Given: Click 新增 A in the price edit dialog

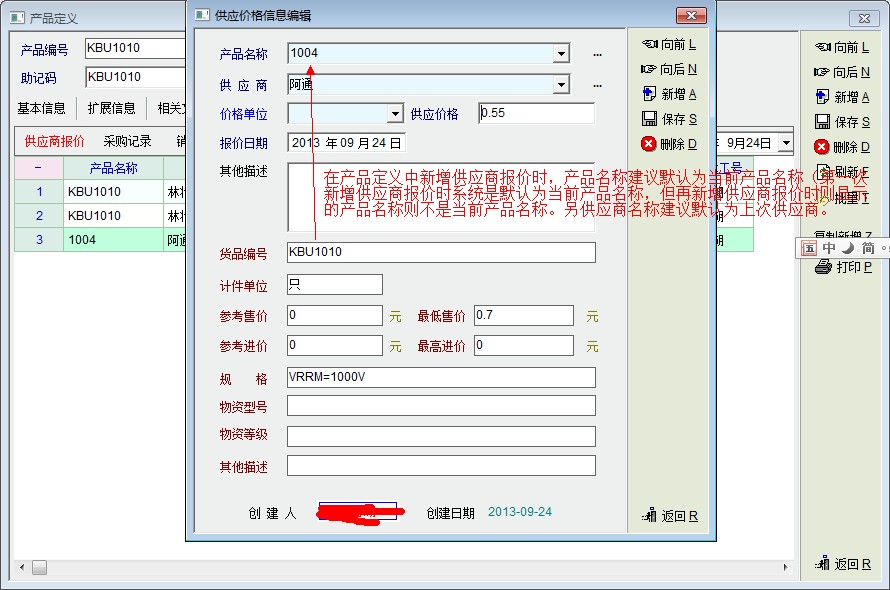Looking at the screenshot, I should pyautogui.click(x=669, y=94).
